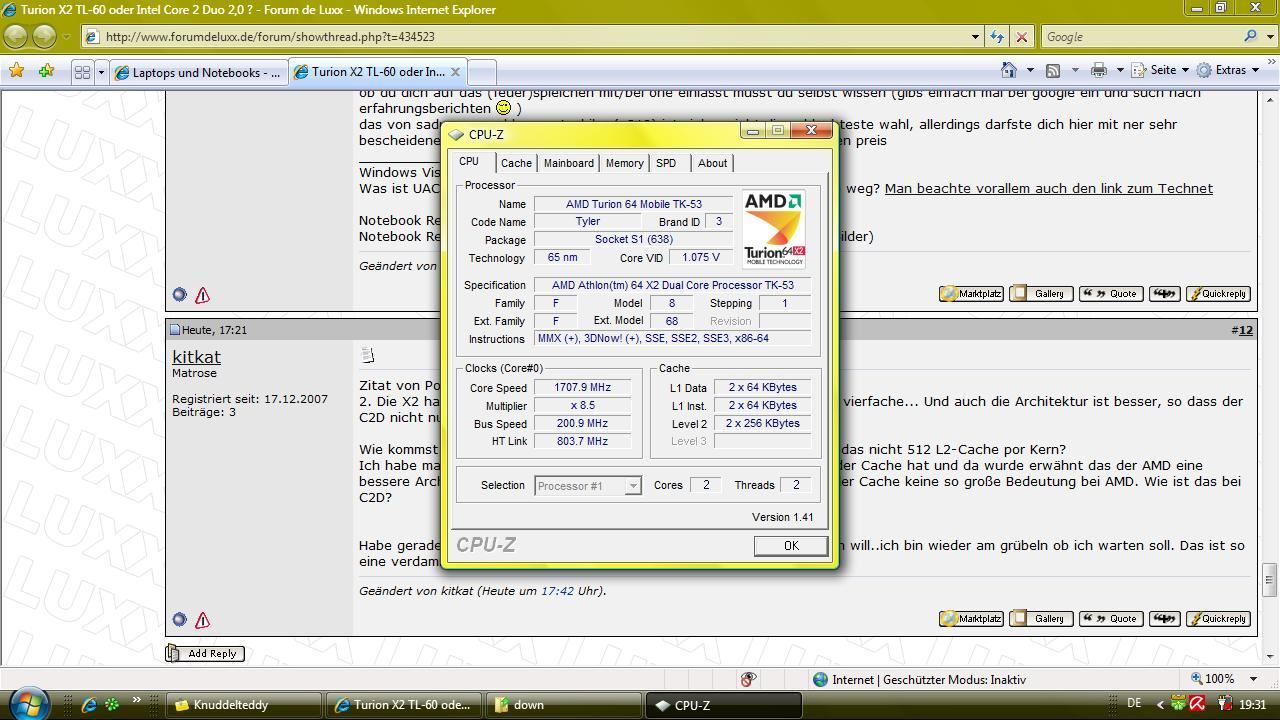
Task: Click the popup blocker icon in the status bar
Action: pos(748,679)
